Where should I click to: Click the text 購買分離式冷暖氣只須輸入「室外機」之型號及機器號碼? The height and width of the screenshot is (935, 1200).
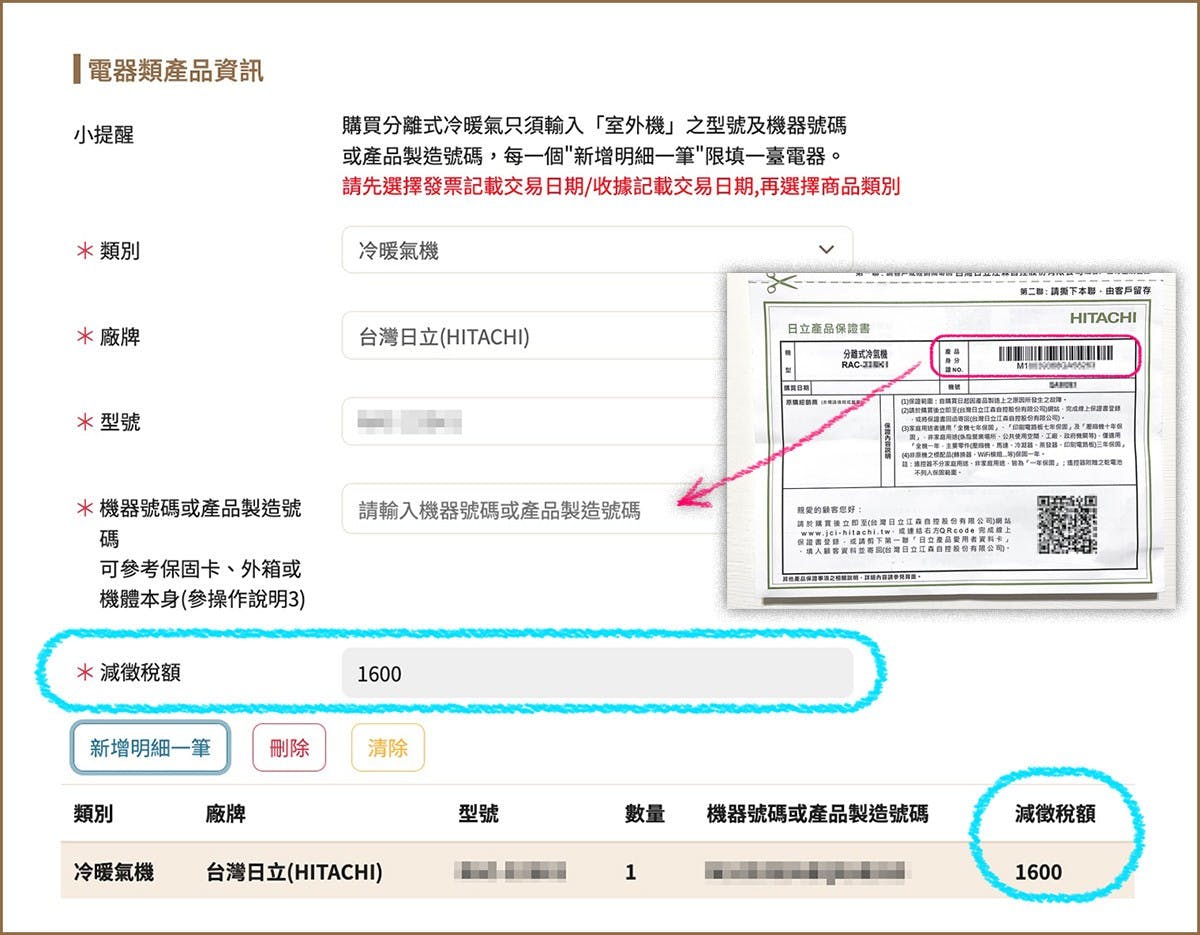[x=594, y=126]
